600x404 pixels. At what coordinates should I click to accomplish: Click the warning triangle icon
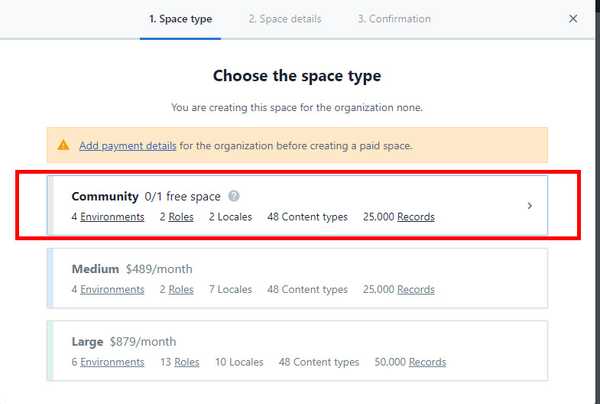tap(63, 146)
